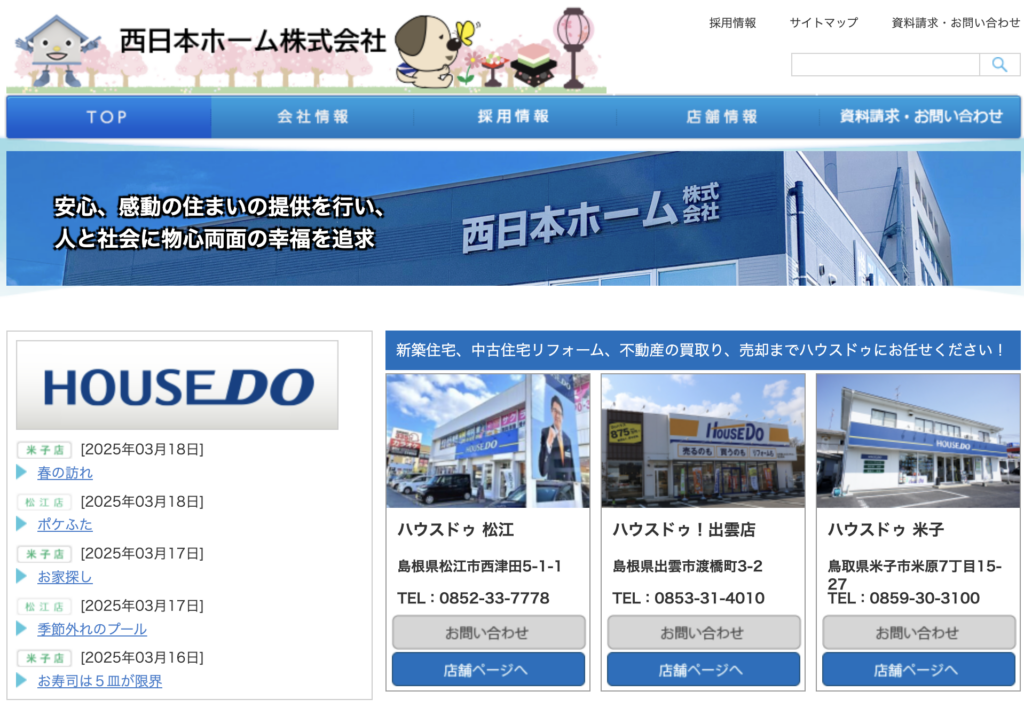Open the お寿司は５皿が限界 blog link
This screenshot has width=1024, height=707.
point(99,681)
